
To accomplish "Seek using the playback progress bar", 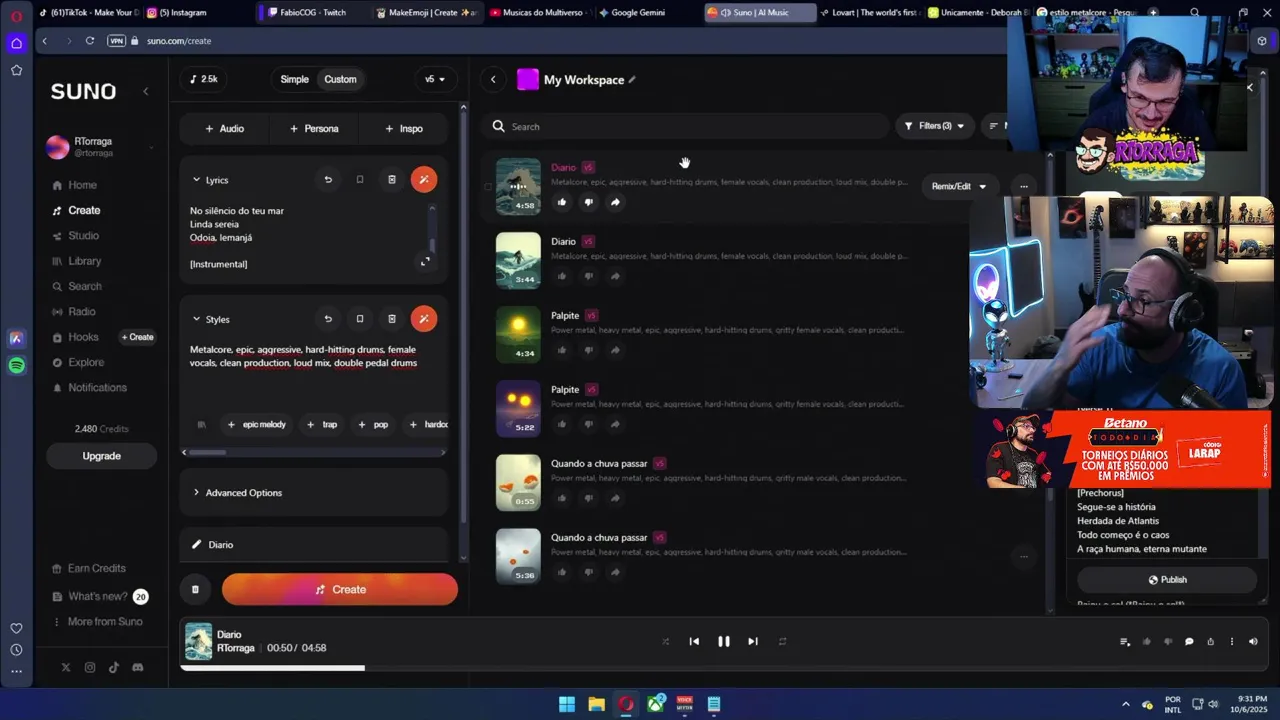I will tap(722, 668).
